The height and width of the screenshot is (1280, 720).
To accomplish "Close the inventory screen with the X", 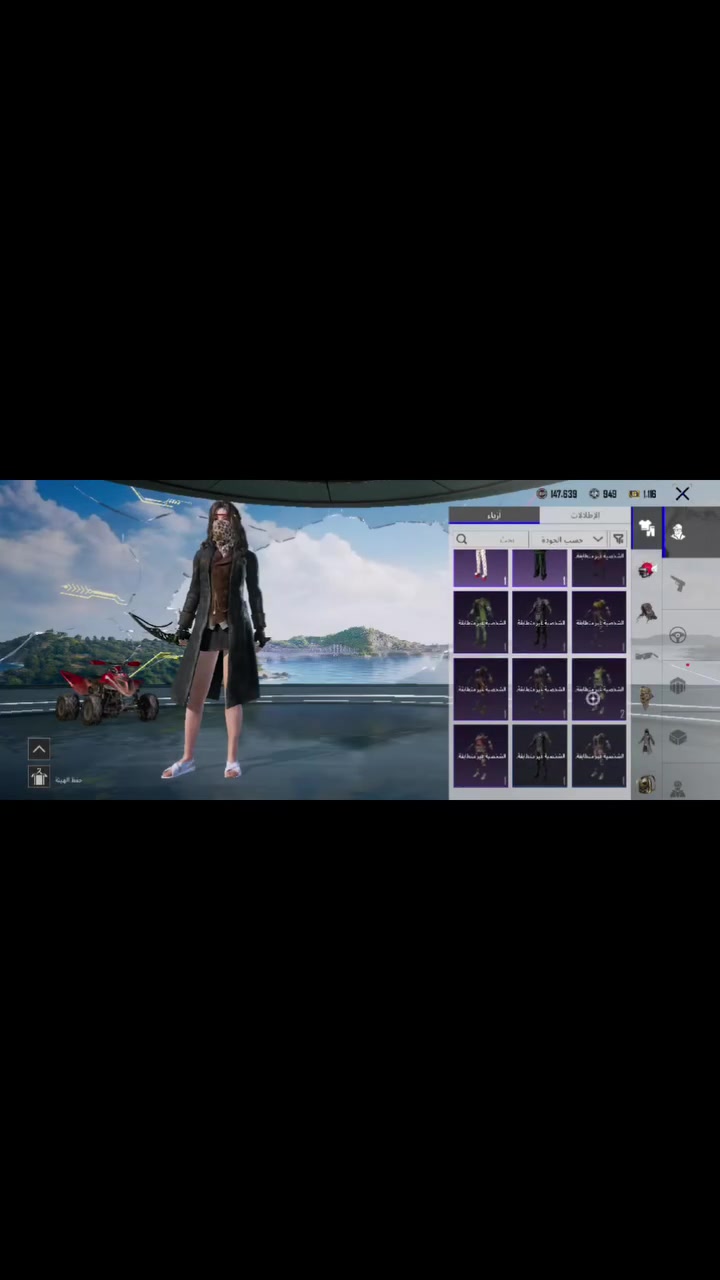I will (682, 494).
